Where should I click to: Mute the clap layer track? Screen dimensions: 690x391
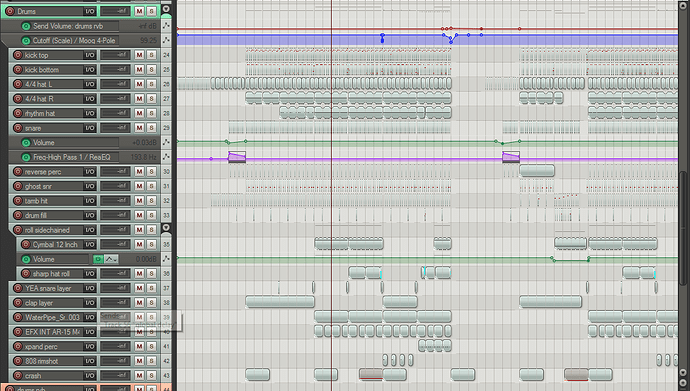tap(139, 303)
